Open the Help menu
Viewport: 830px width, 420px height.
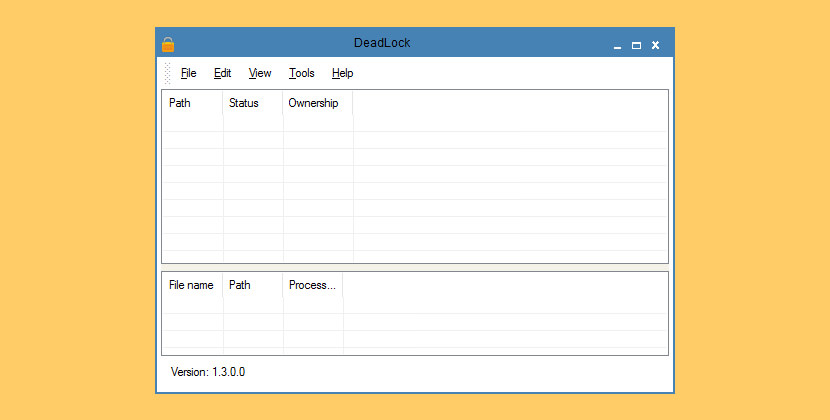pos(342,73)
